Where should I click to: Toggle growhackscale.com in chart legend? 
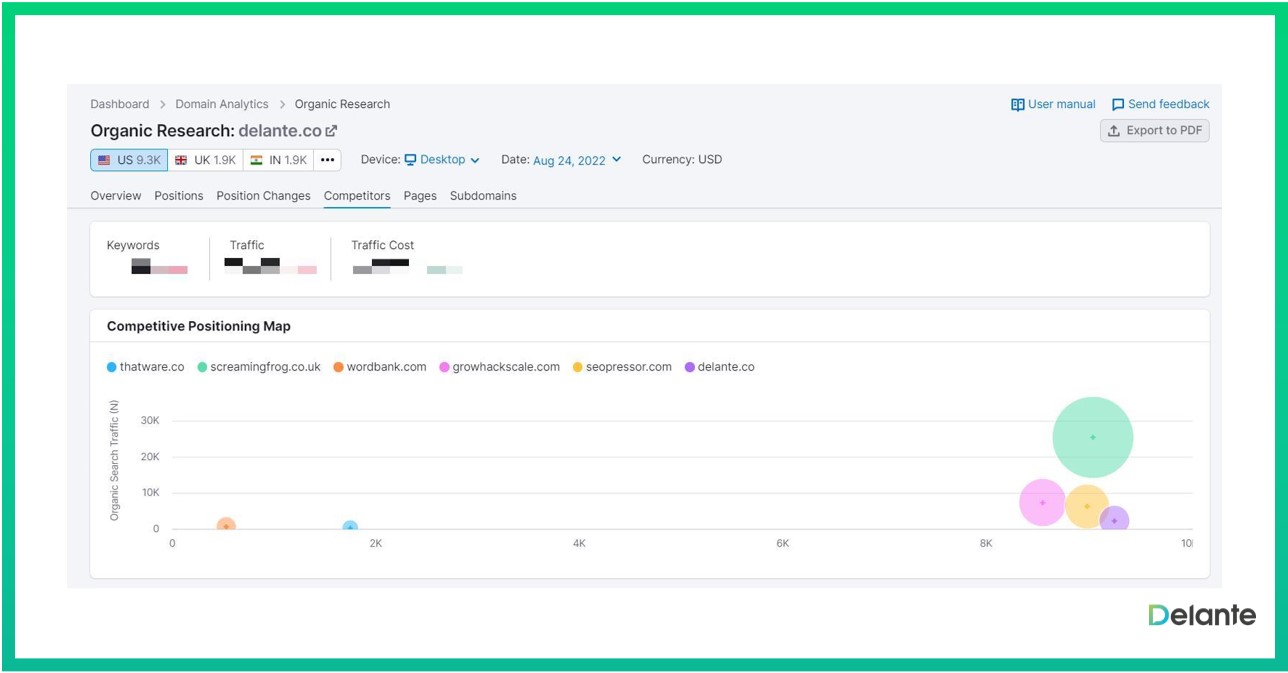coord(499,367)
